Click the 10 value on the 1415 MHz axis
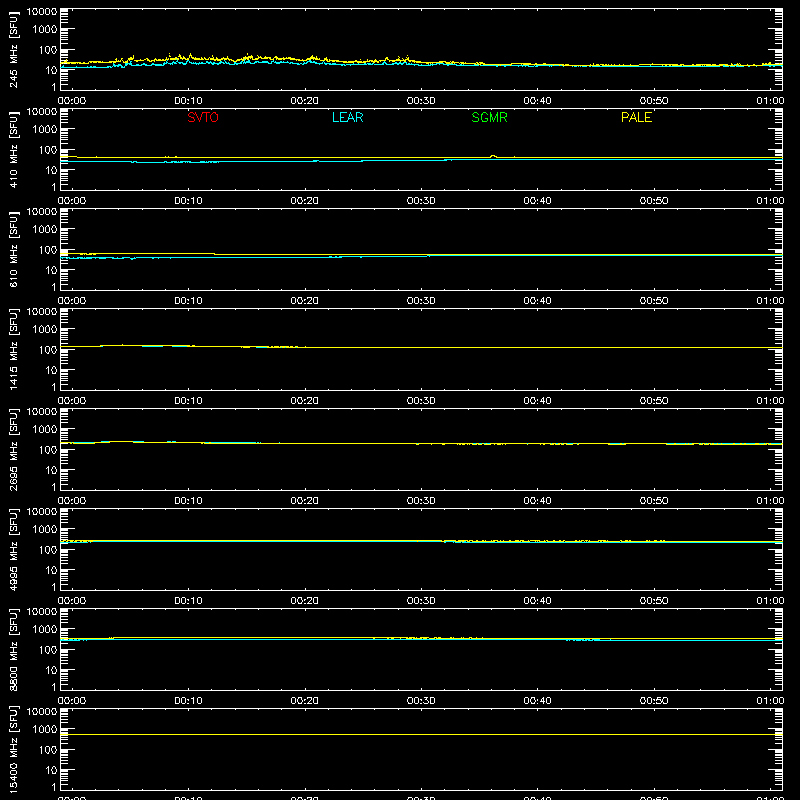The width and height of the screenshot is (800, 800). (x=51, y=370)
